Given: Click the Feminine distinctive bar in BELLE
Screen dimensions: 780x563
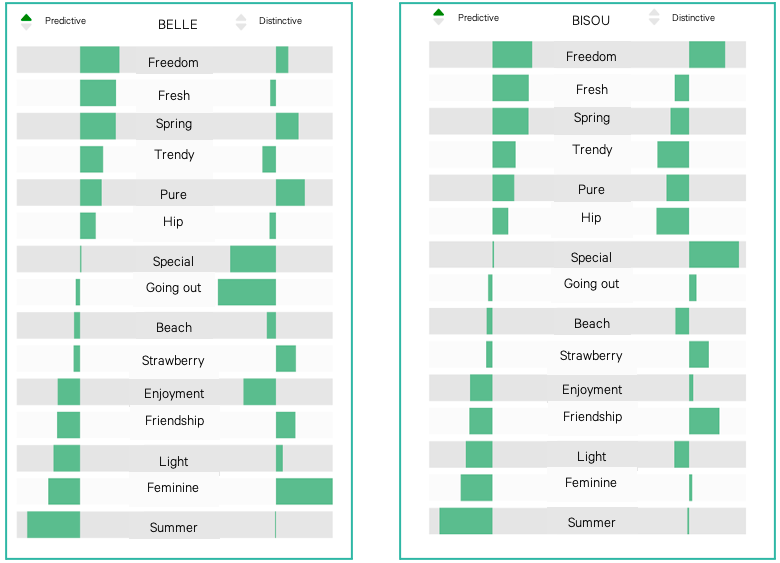Looking at the screenshot, I should pyautogui.click(x=304, y=491).
